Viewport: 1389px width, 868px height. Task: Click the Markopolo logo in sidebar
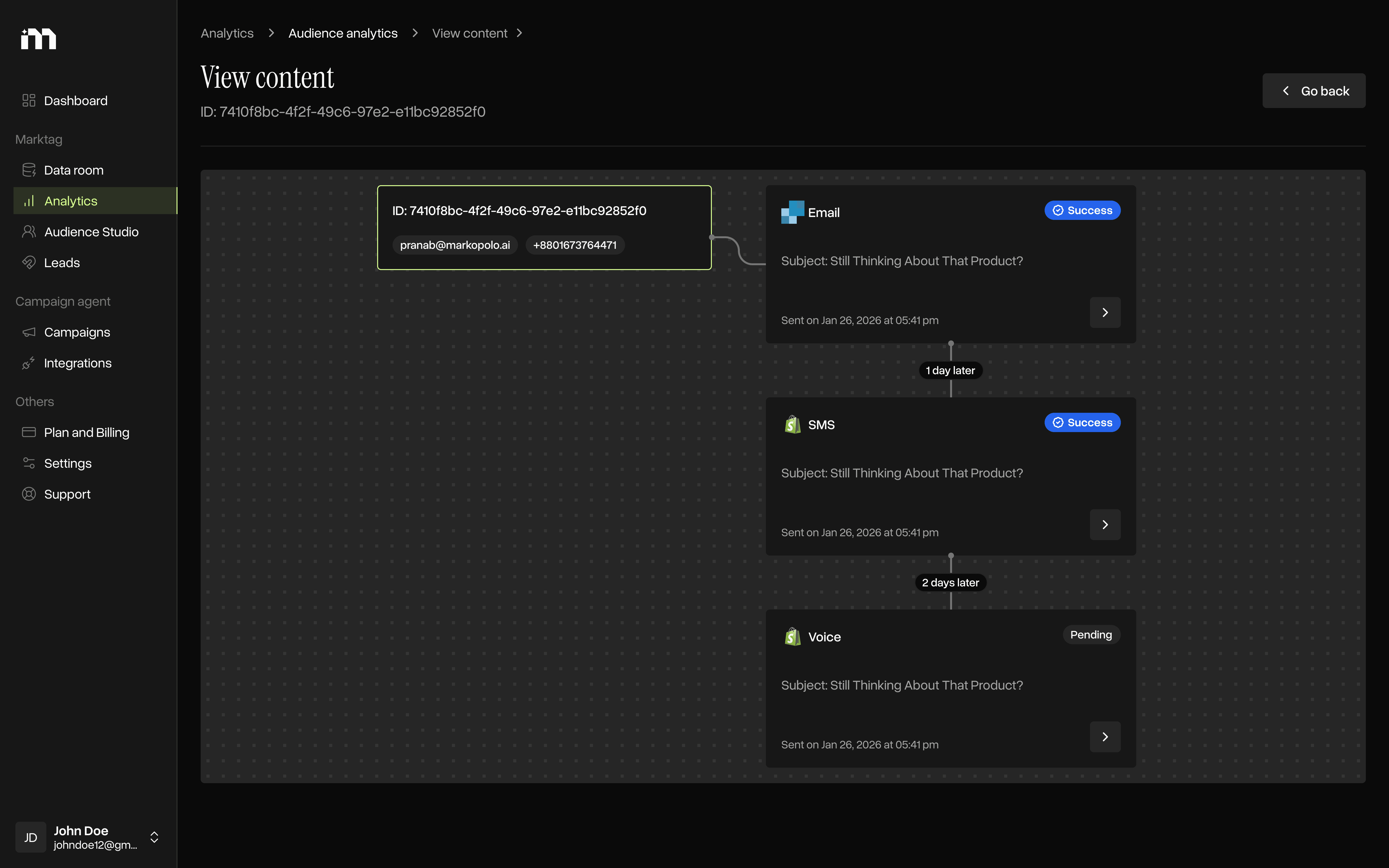coord(38,39)
